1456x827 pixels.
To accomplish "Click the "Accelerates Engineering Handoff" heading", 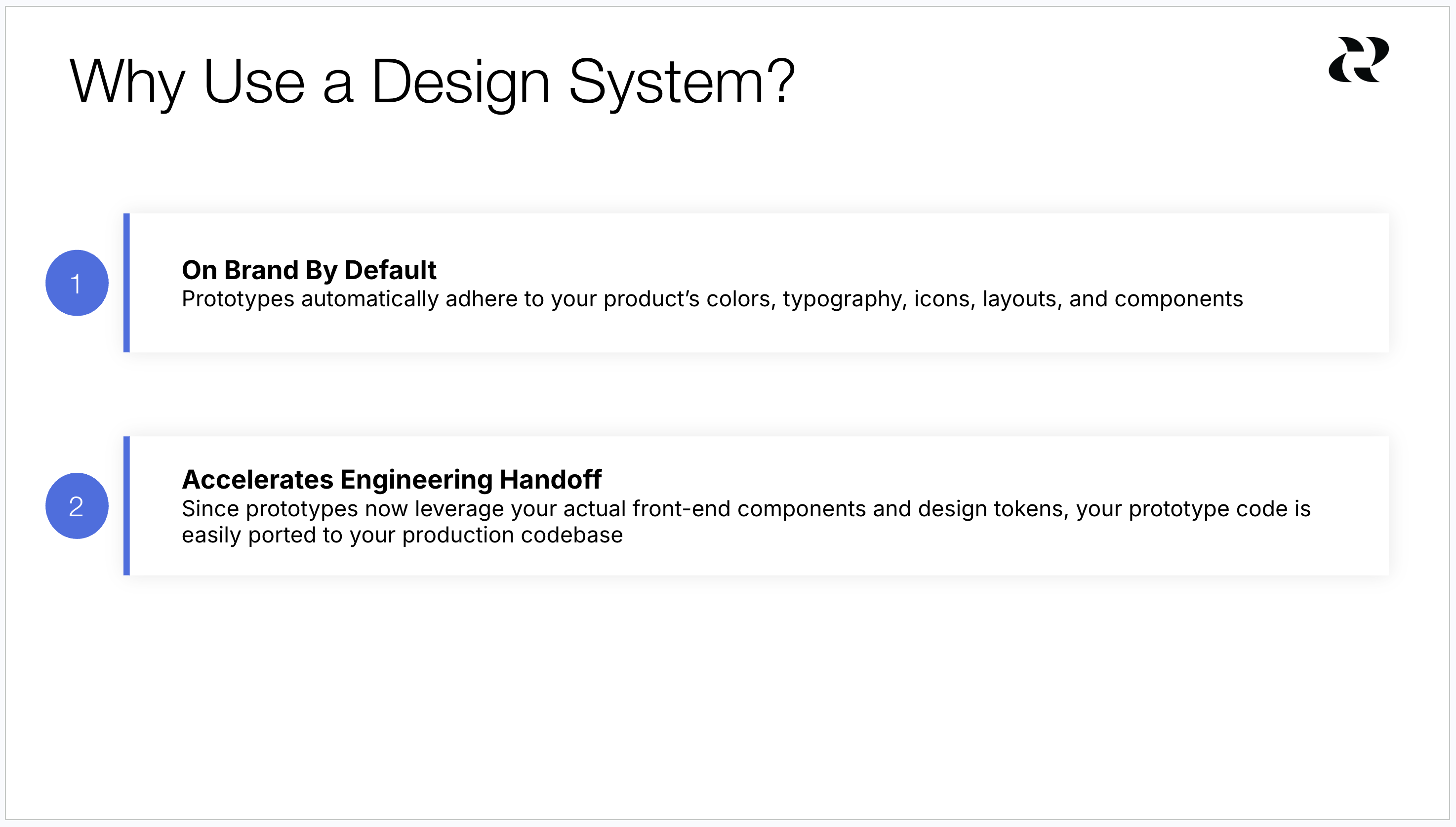I will (x=391, y=479).
